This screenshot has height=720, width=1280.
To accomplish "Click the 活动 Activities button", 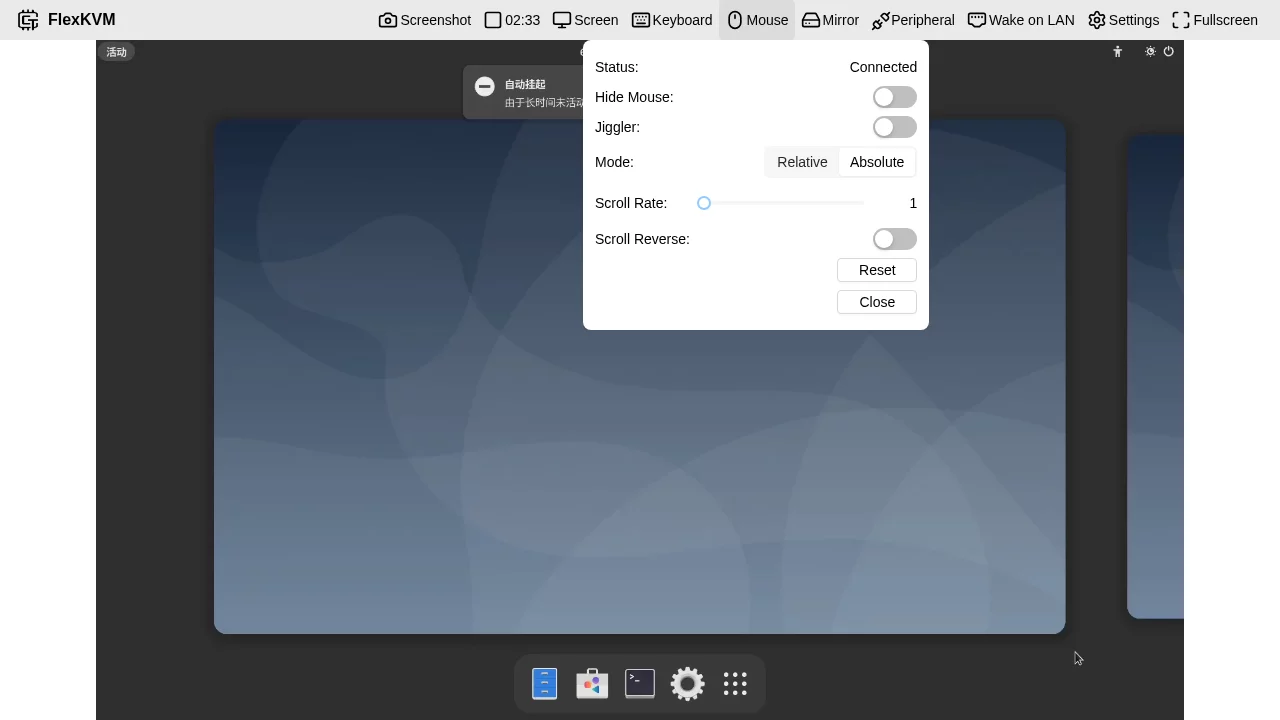I will 117,52.
